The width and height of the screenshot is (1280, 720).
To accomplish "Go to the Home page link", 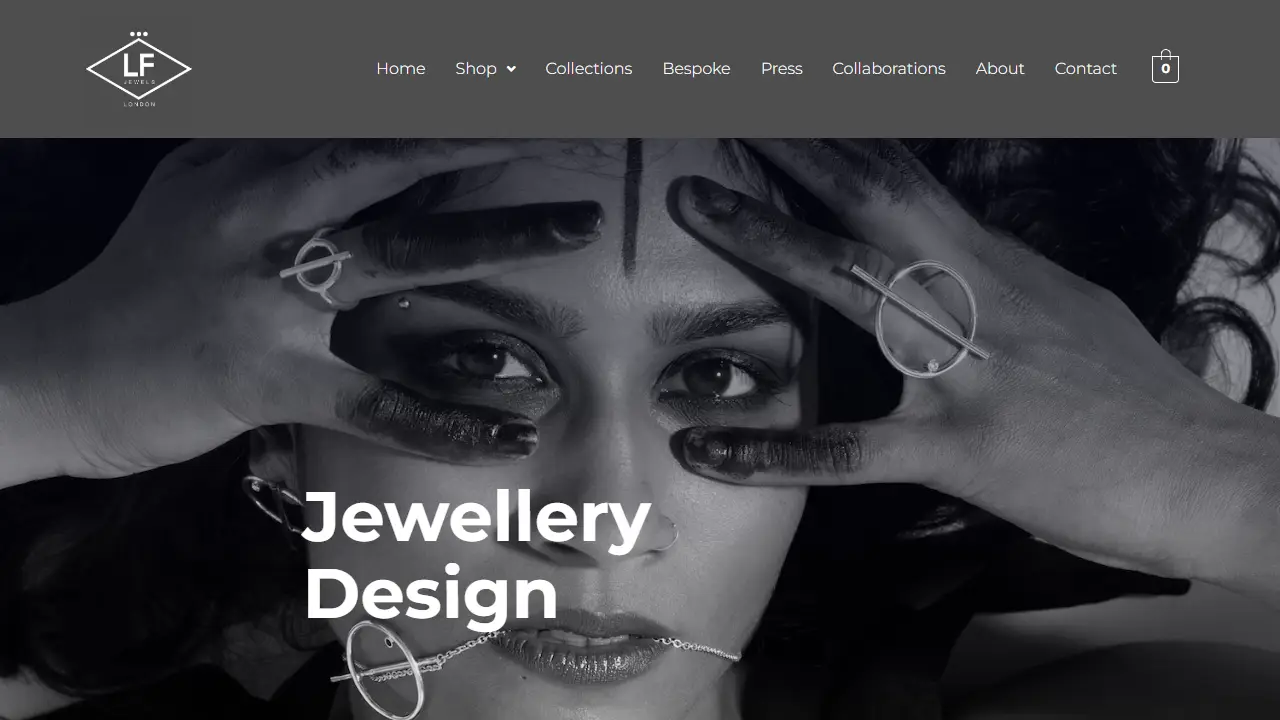I will (400, 68).
